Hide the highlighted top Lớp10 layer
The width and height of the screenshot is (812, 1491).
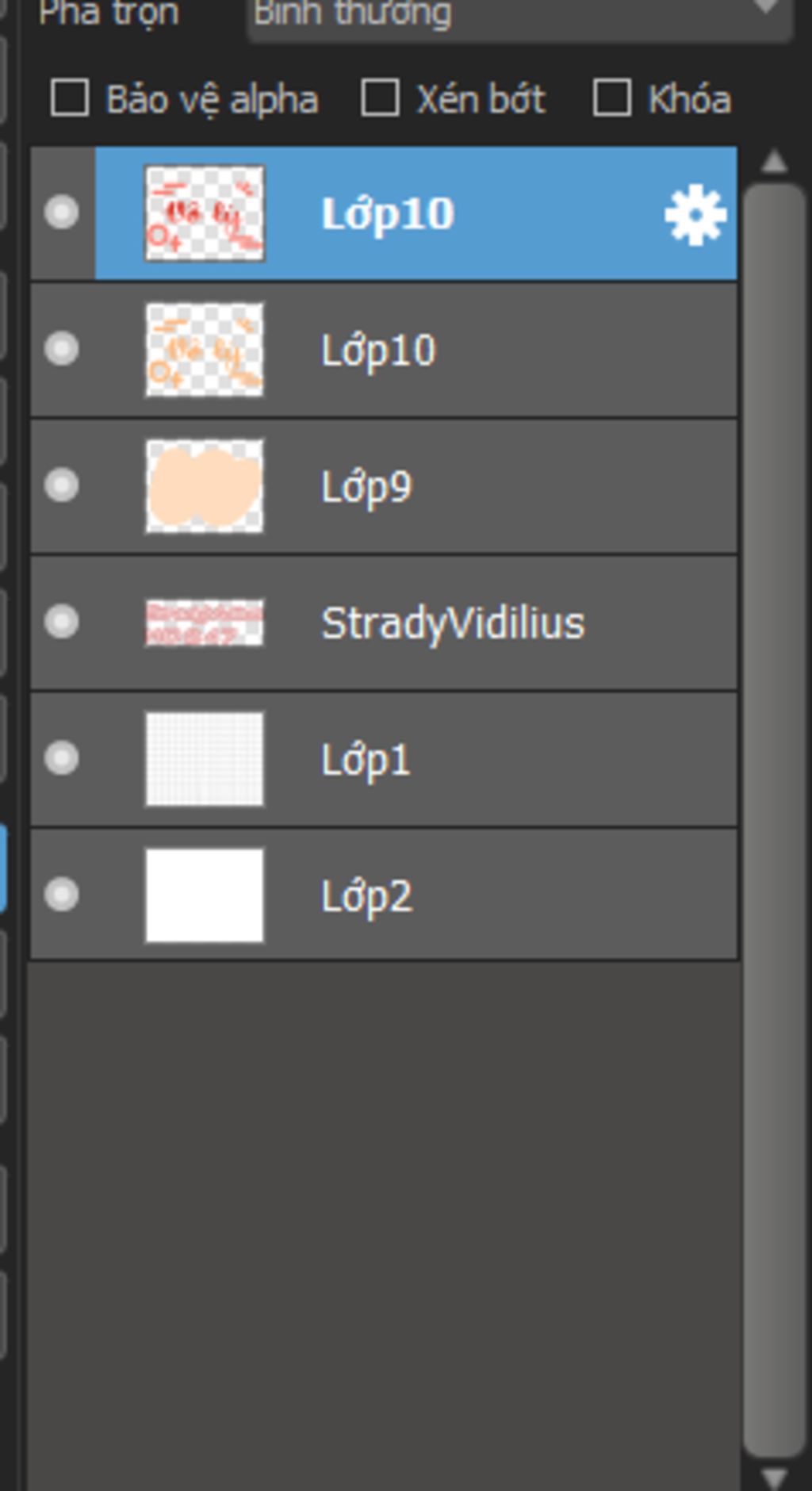(61, 213)
